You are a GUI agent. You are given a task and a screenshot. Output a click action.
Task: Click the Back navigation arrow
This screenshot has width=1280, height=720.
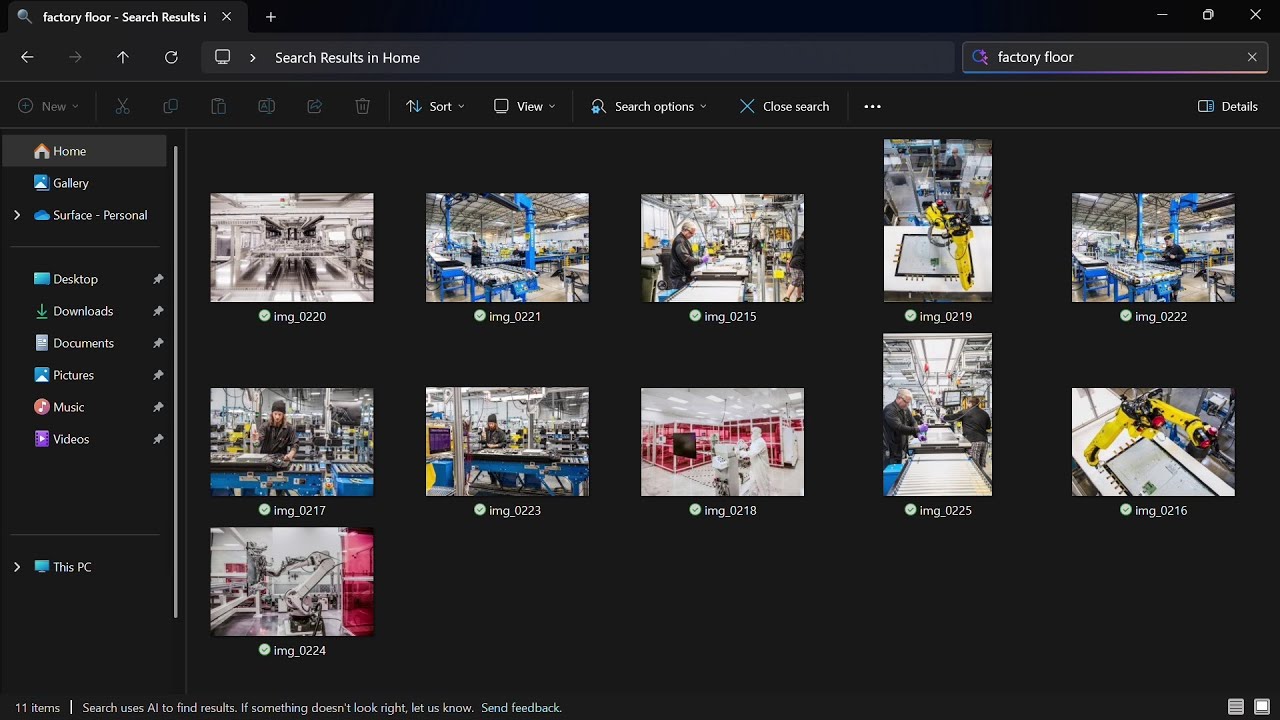click(27, 58)
